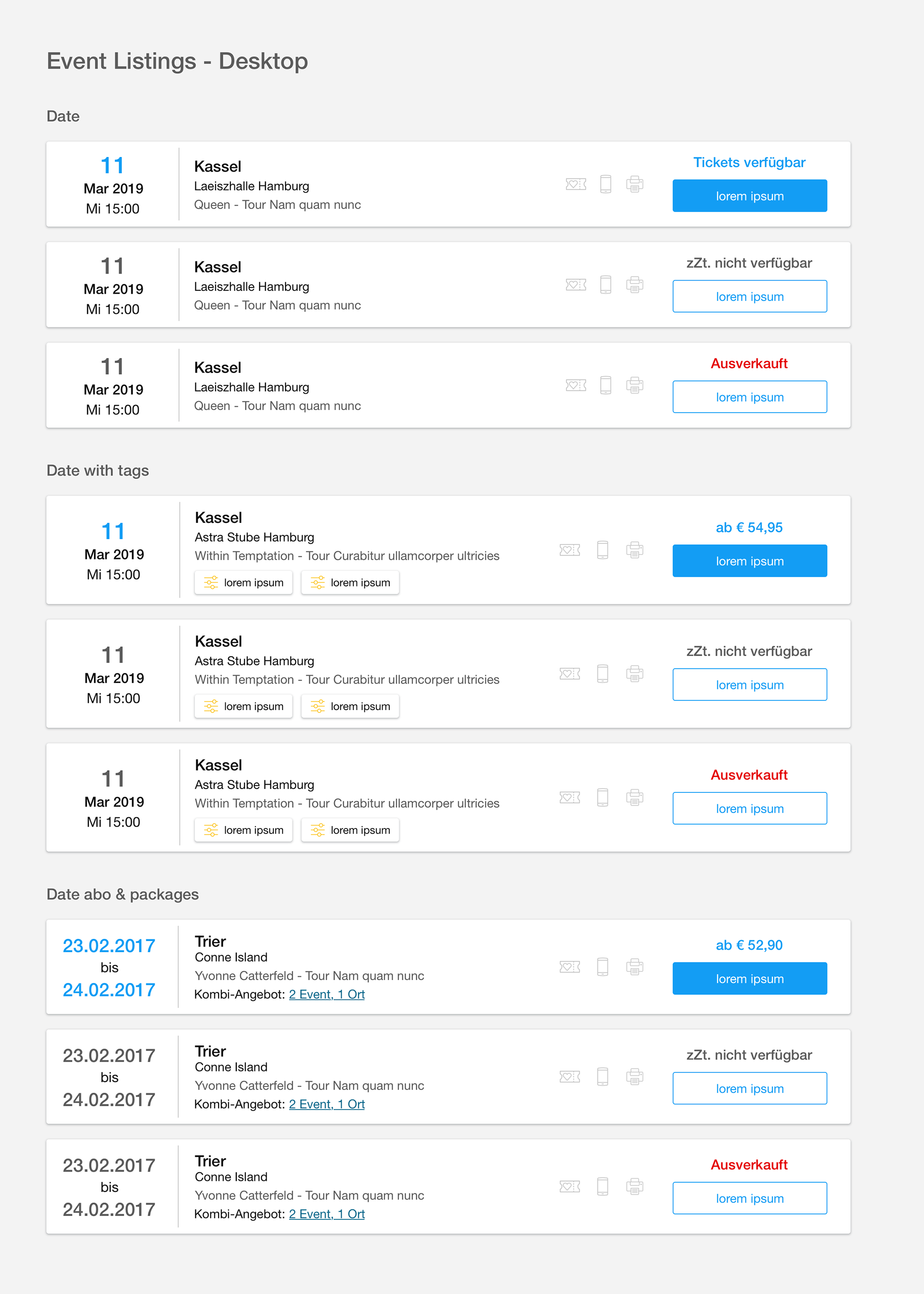The width and height of the screenshot is (924, 1294).
Task: Click the mobile icon in Astra Stube Ausverkauft row
Action: tap(603, 797)
